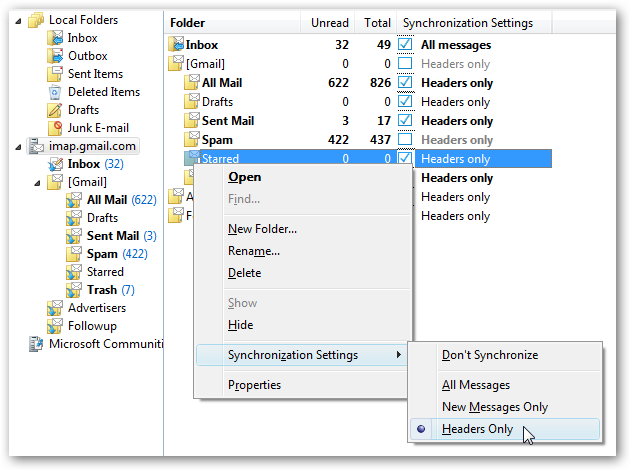Image resolution: width=630 pixels, height=470 pixels.
Task: Choose New Folder... in context menu
Action: [x=262, y=229]
